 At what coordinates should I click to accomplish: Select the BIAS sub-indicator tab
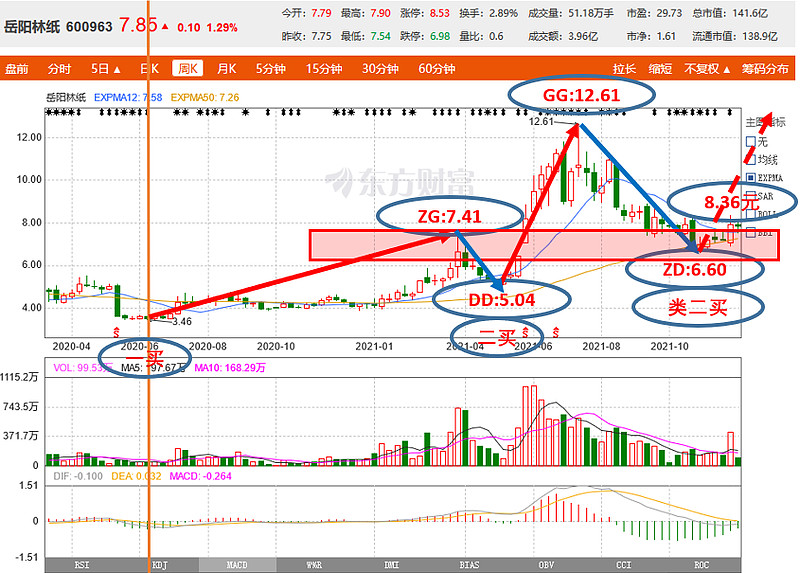tap(469, 565)
